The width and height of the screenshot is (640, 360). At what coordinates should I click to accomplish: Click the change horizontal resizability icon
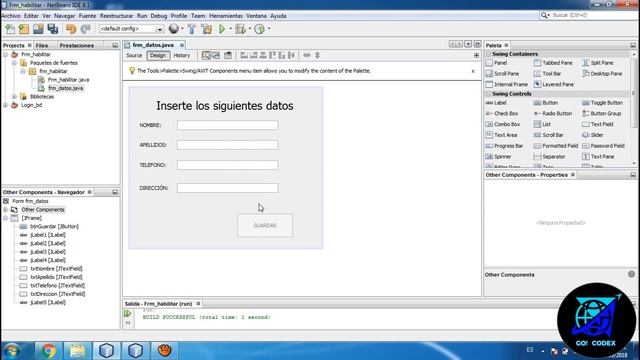pos(307,55)
